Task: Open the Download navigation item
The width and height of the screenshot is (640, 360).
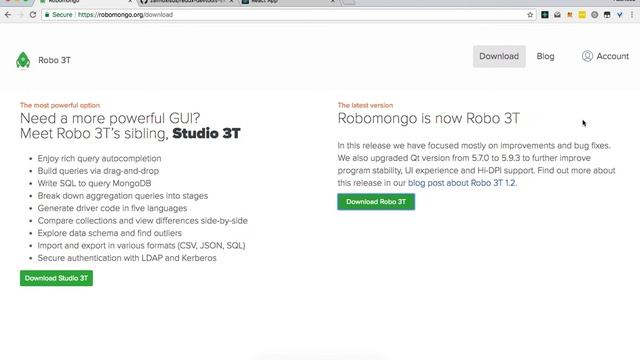Action: (x=499, y=56)
